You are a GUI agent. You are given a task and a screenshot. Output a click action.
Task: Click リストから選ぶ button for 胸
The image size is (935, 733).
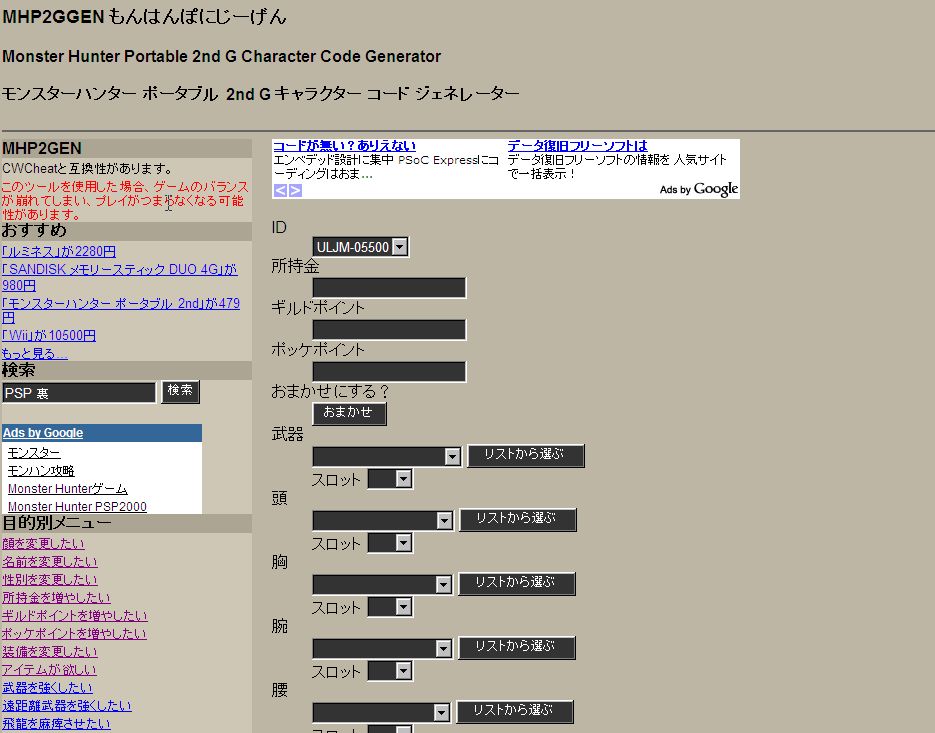point(516,583)
